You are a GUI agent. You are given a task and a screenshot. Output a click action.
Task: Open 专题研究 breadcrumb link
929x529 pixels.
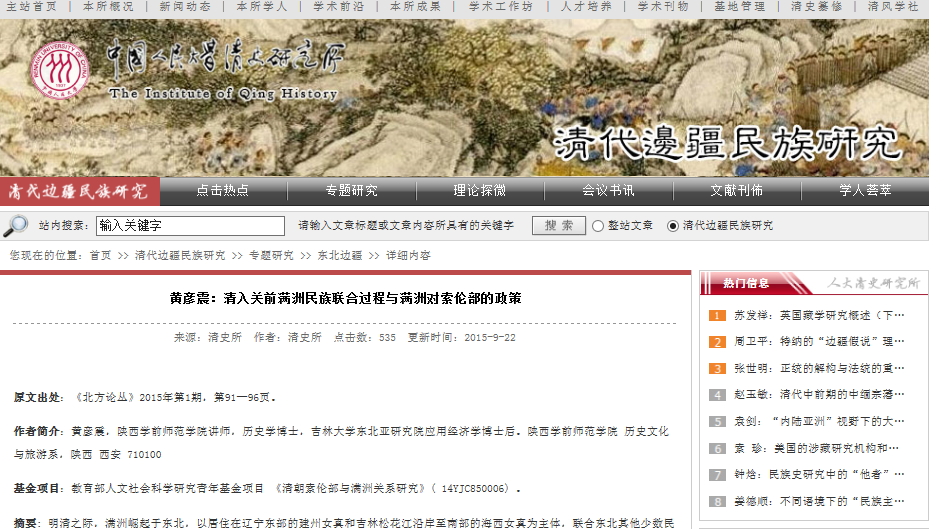pyautogui.click(x=271, y=255)
